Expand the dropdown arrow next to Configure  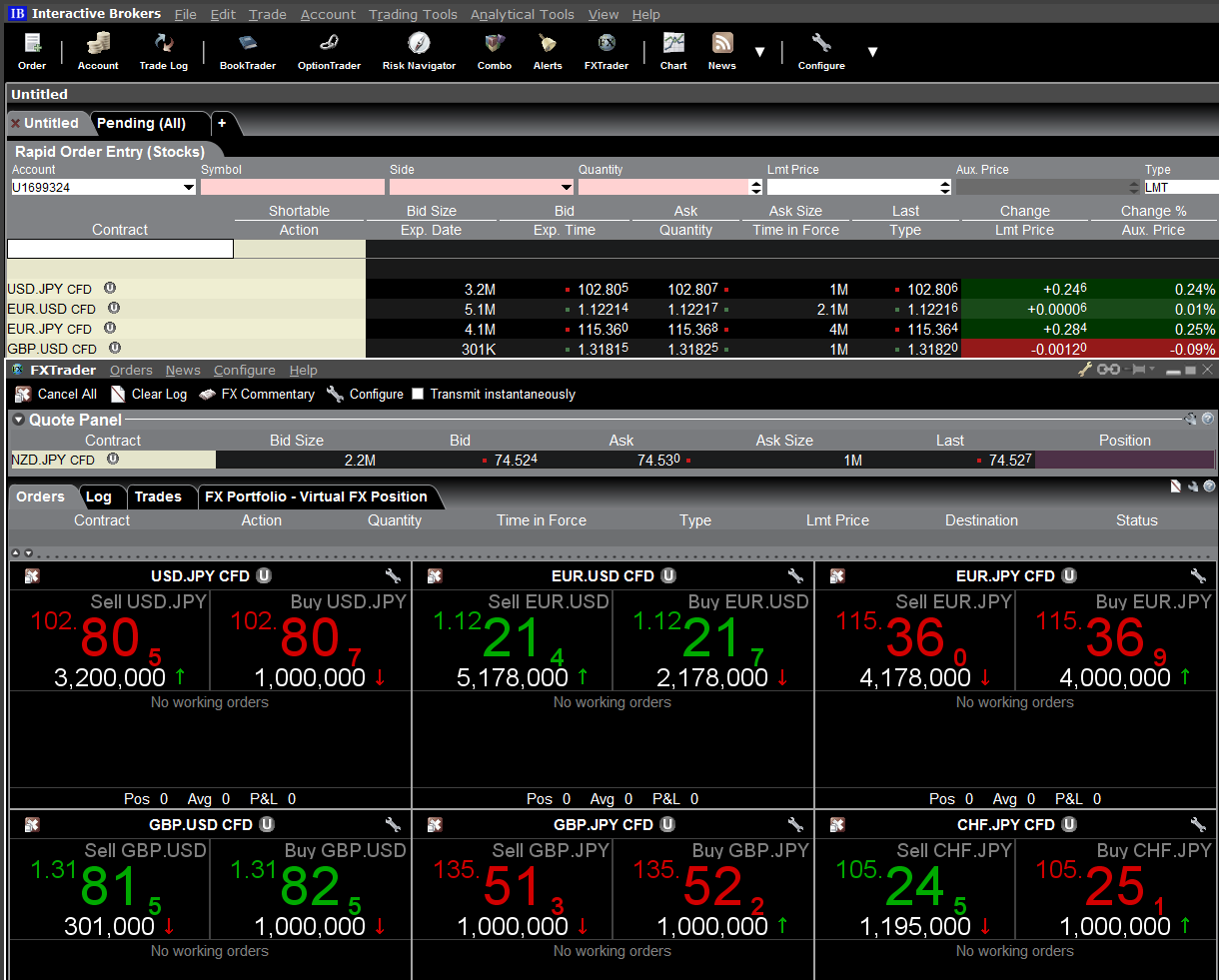[872, 52]
